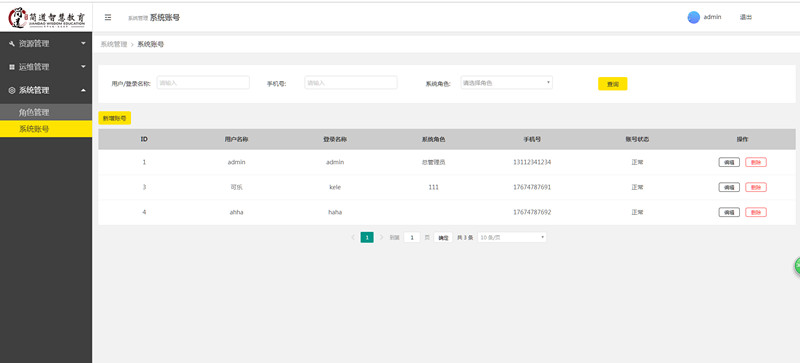The width and height of the screenshot is (800, 363).
Task: Open the 10 条/页 page size dropdown
Action: tap(512, 237)
